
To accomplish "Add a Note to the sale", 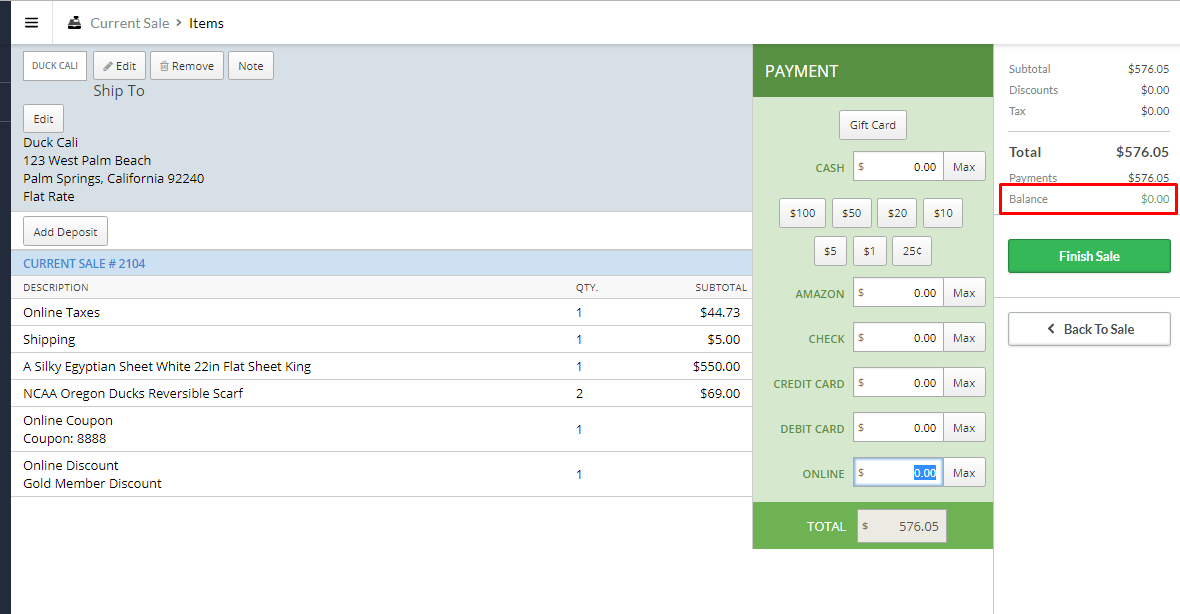I will coord(251,65).
